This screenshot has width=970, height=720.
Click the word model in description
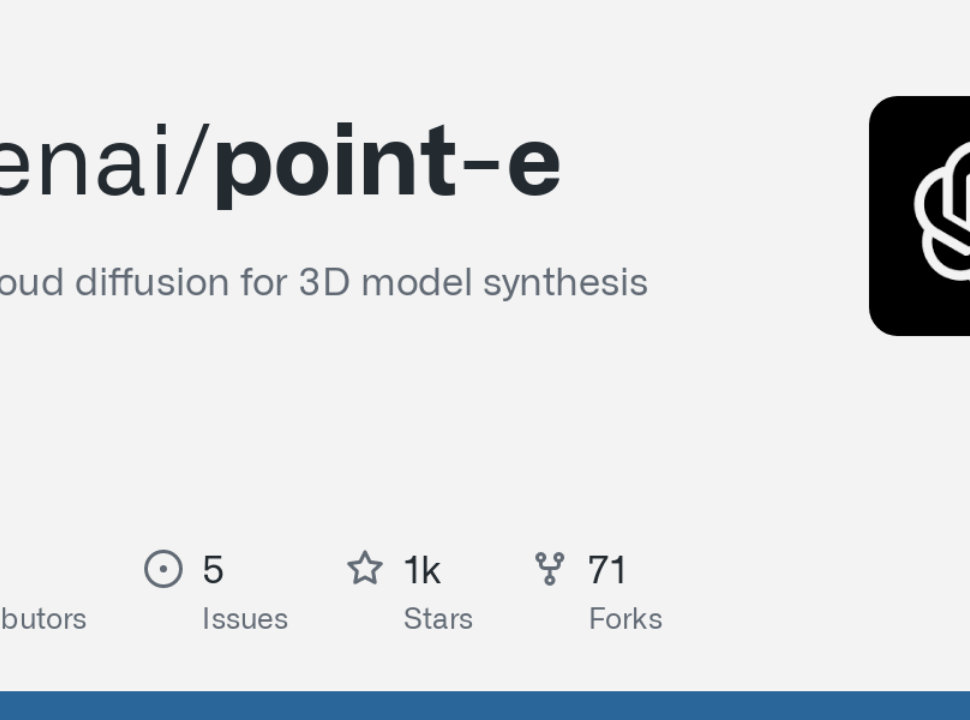click(416, 283)
